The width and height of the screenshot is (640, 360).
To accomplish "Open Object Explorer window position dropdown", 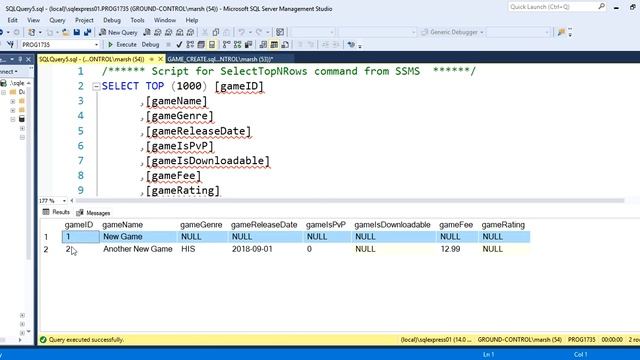I will coord(12,60).
